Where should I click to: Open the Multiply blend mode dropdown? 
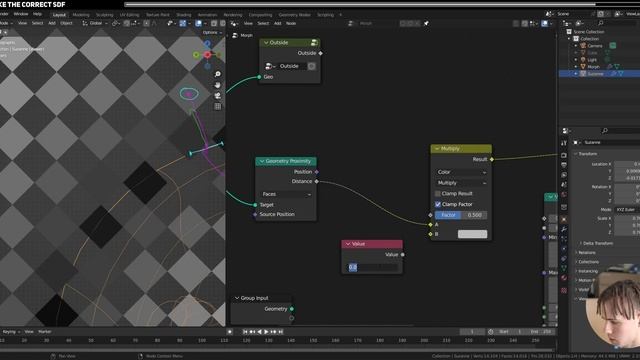pyautogui.click(x=461, y=183)
